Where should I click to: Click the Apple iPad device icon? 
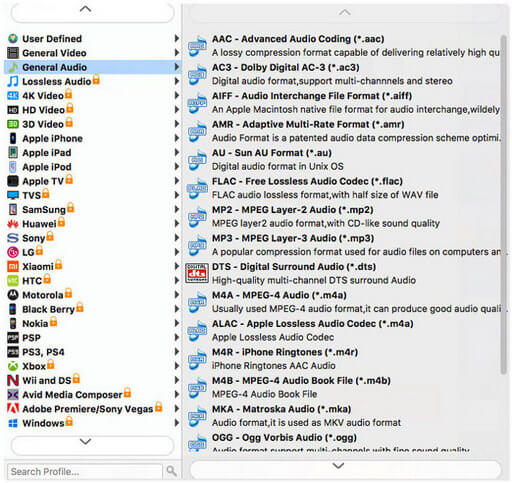[13, 153]
